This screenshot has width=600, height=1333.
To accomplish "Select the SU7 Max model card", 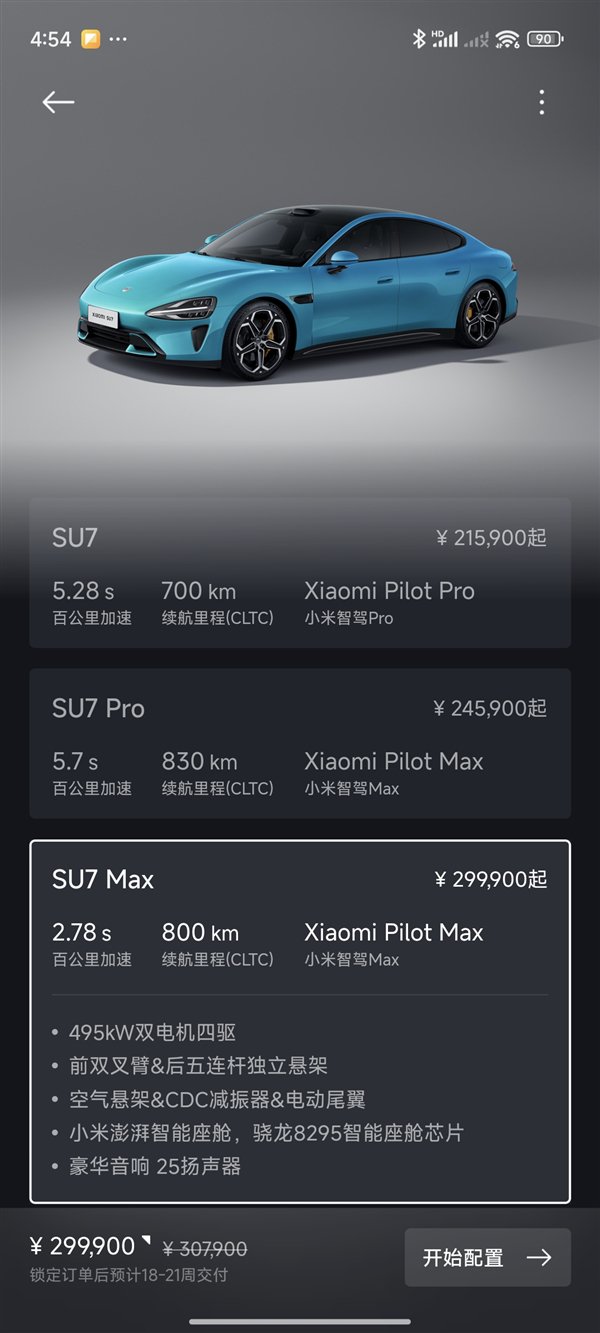I will (x=300, y=1021).
